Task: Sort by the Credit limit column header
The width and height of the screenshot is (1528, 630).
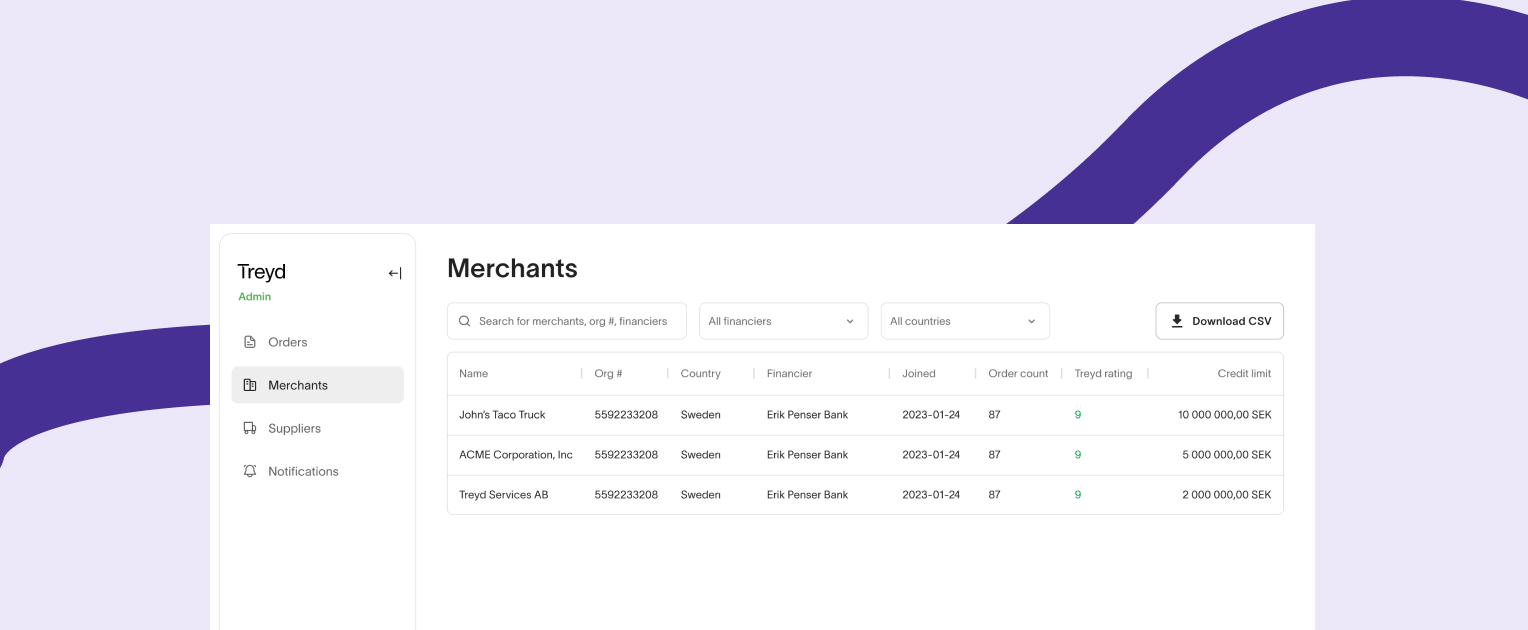Action: [1244, 374]
